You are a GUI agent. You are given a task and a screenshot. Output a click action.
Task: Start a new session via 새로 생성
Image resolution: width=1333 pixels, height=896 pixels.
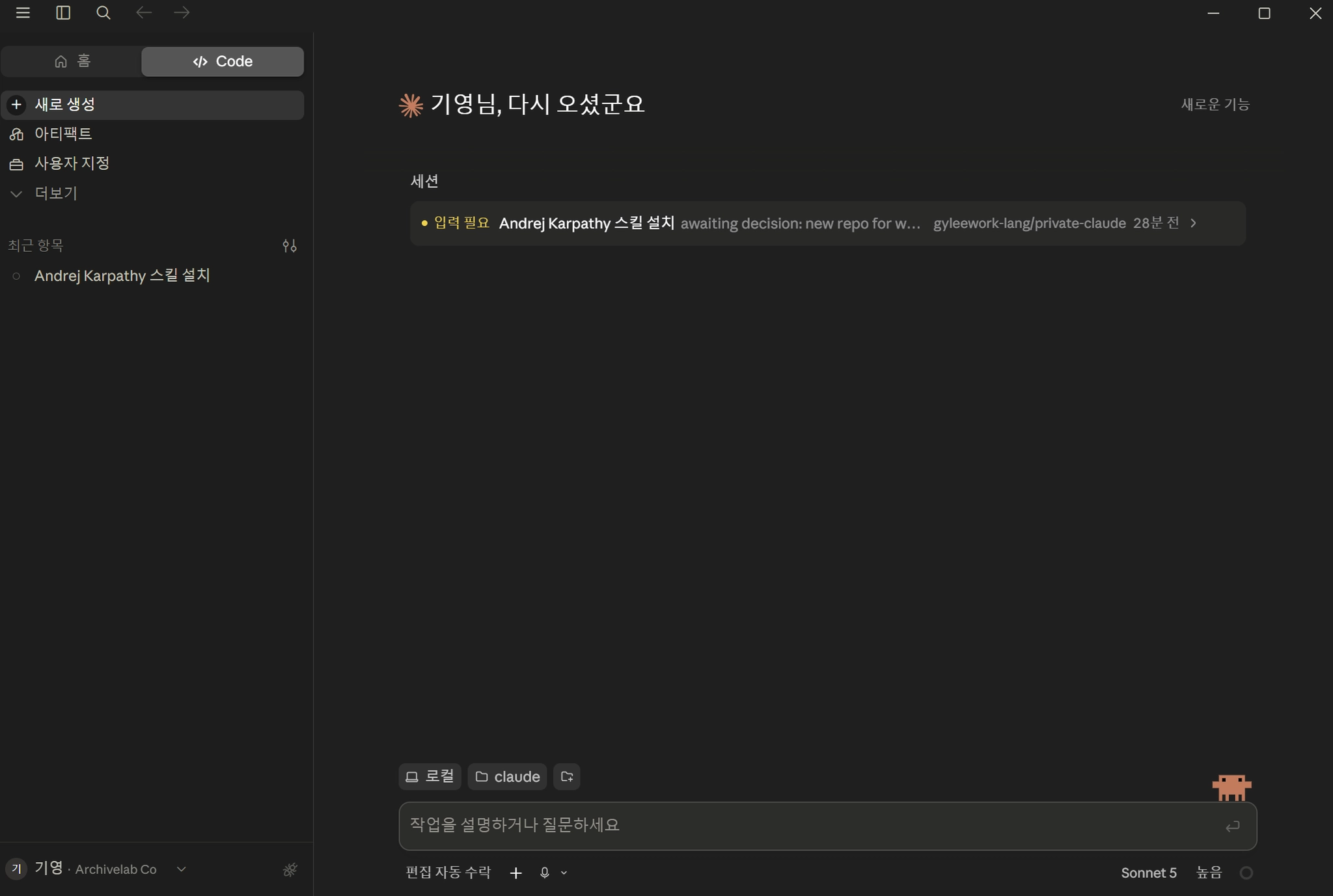click(152, 105)
